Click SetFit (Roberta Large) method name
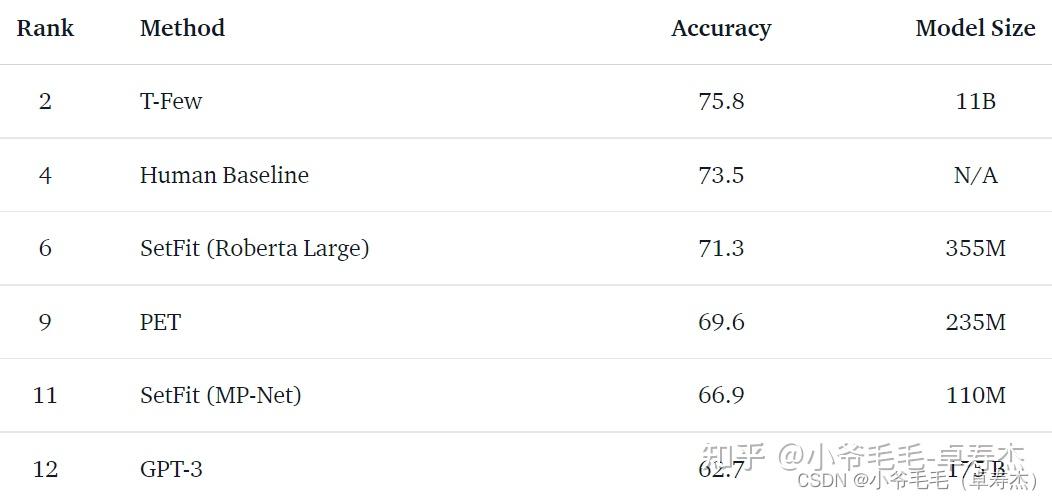The height and width of the screenshot is (500, 1052). pyautogui.click(x=254, y=248)
